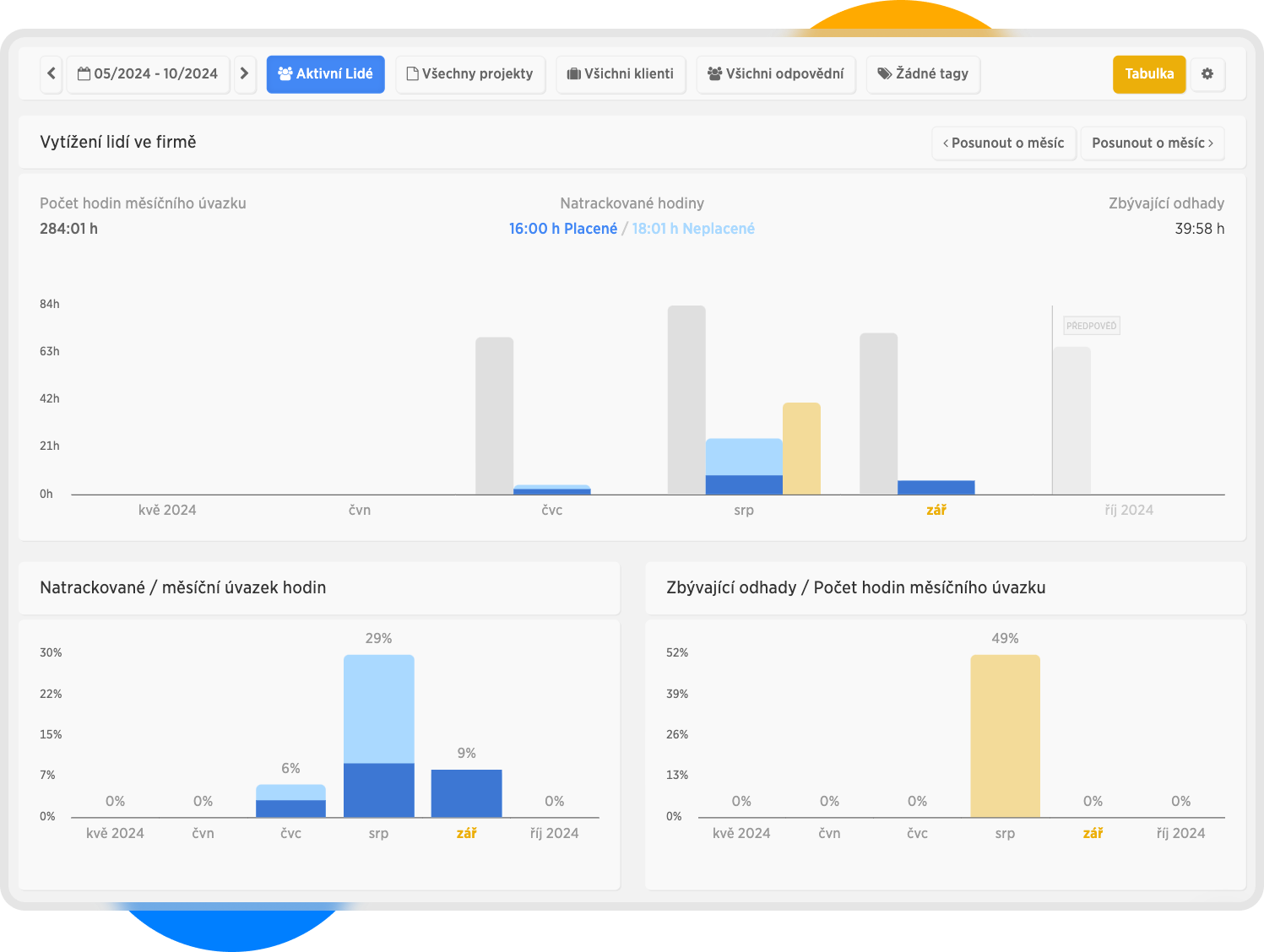Open the Všichni odpovědní filter
Viewport: 1264px width, 952px height.
coord(776,74)
